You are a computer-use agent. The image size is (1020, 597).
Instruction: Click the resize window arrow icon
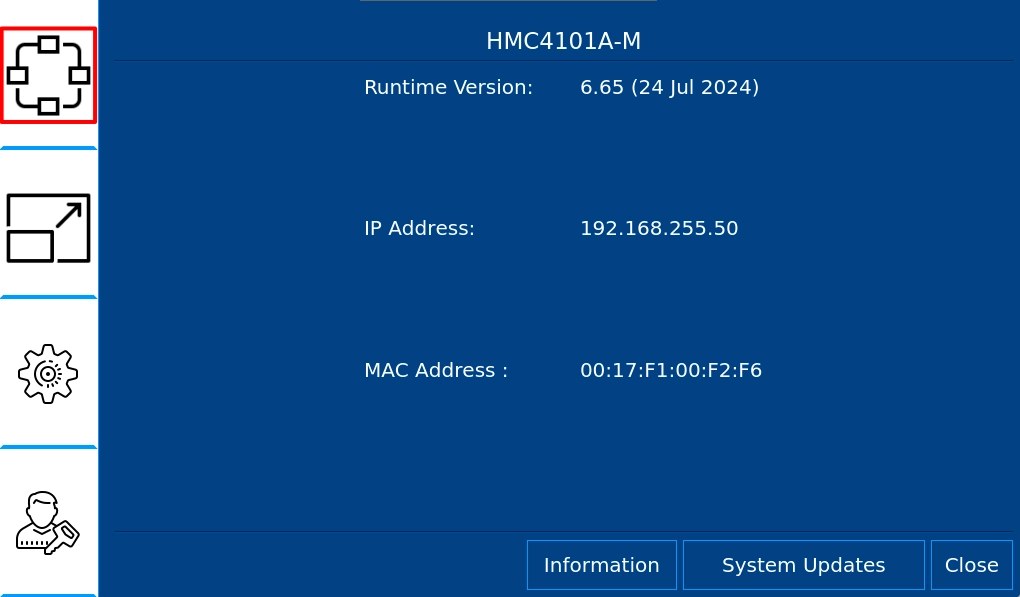[x=48, y=228]
